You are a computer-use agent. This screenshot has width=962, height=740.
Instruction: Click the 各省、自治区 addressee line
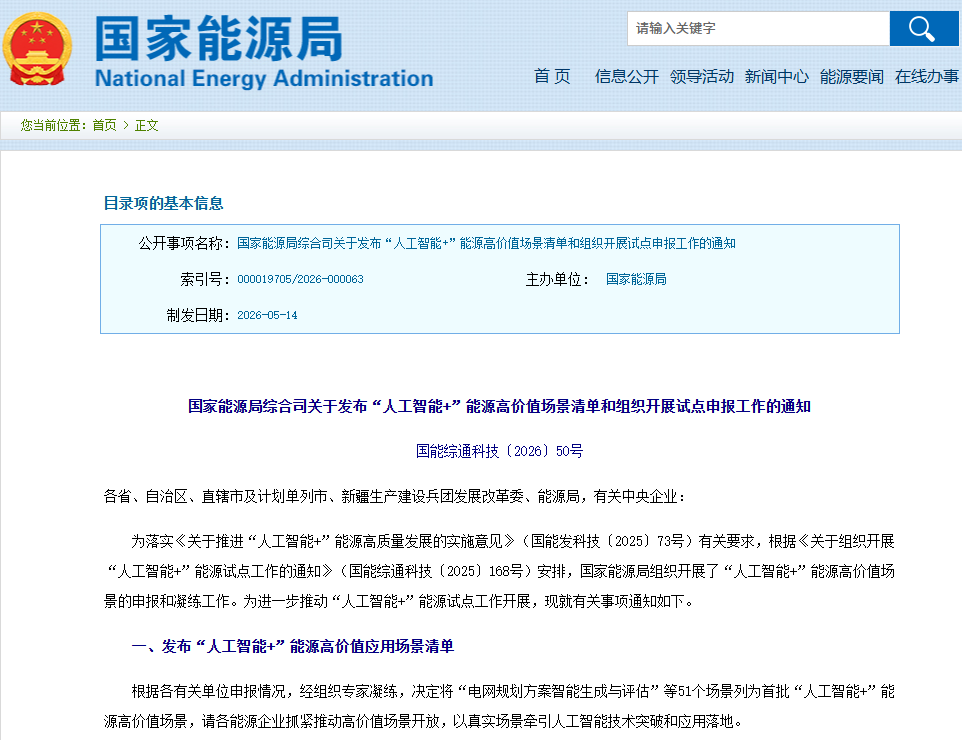394,496
